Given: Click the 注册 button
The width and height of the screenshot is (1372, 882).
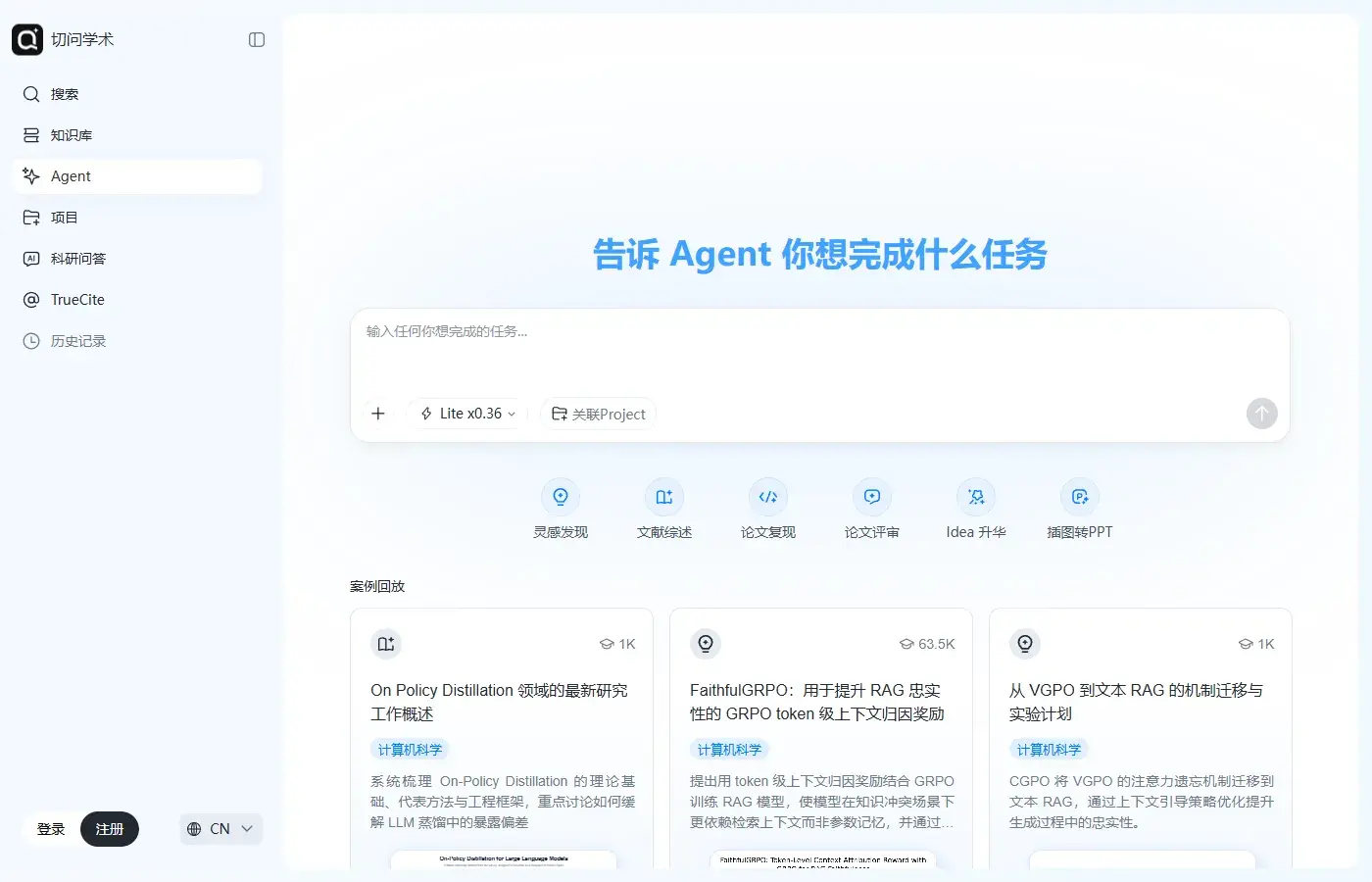Looking at the screenshot, I should (110, 829).
